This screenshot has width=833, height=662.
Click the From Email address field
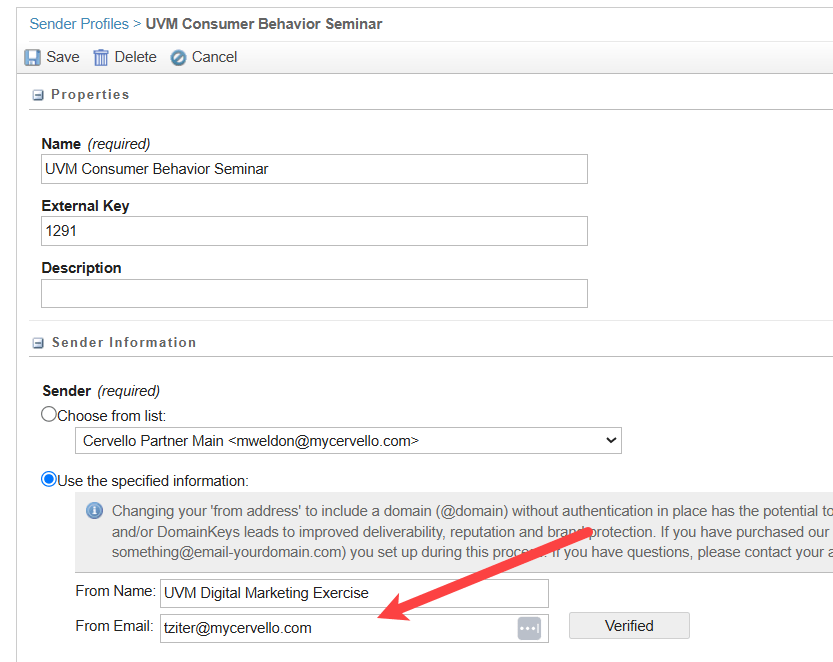pos(337,628)
